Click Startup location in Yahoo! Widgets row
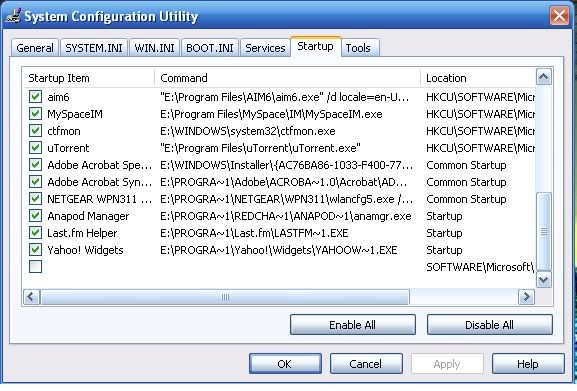577x391 pixels. click(x=444, y=250)
